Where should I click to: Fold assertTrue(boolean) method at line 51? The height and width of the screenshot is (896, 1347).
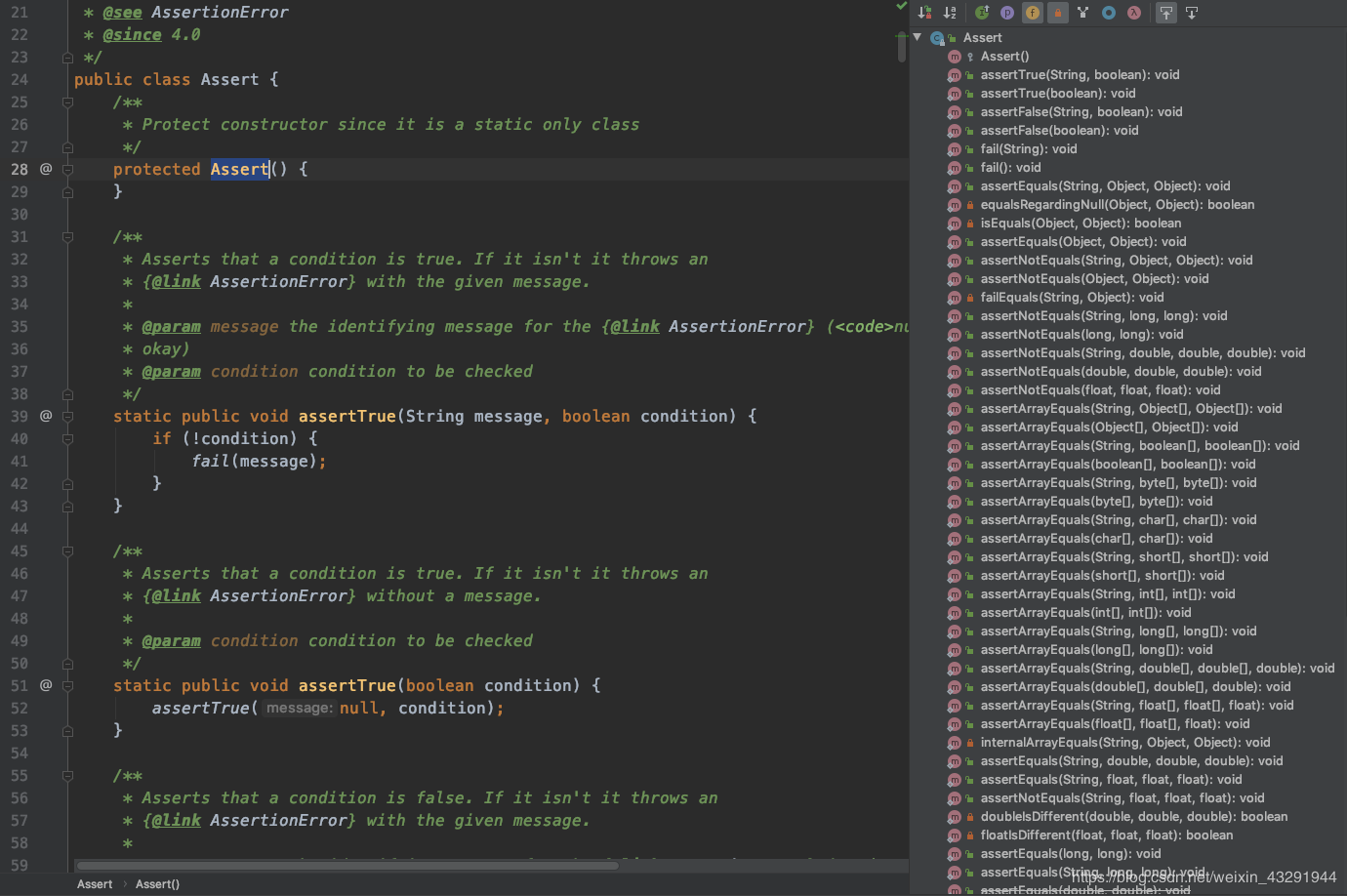tap(67, 685)
